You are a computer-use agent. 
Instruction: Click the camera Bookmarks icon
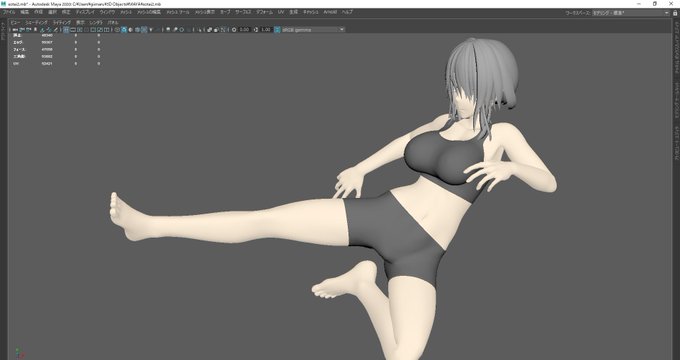click(x=35, y=29)
